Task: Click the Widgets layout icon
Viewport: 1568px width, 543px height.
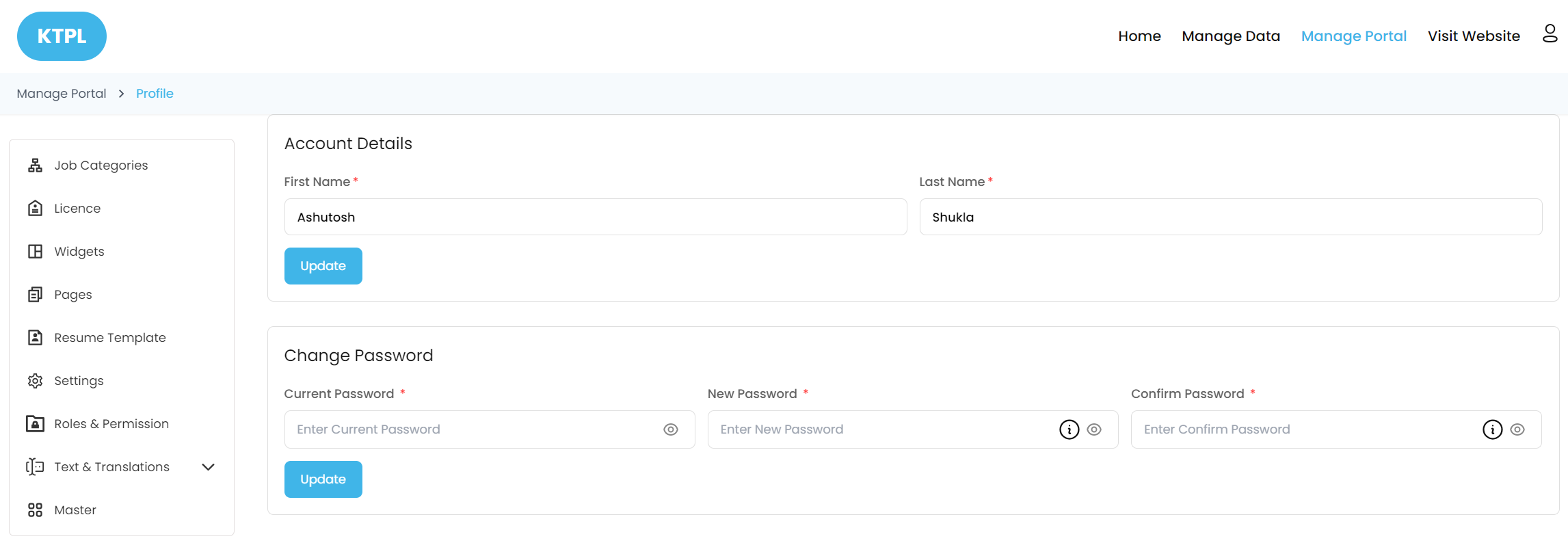Action: click(x=35, y=252)
